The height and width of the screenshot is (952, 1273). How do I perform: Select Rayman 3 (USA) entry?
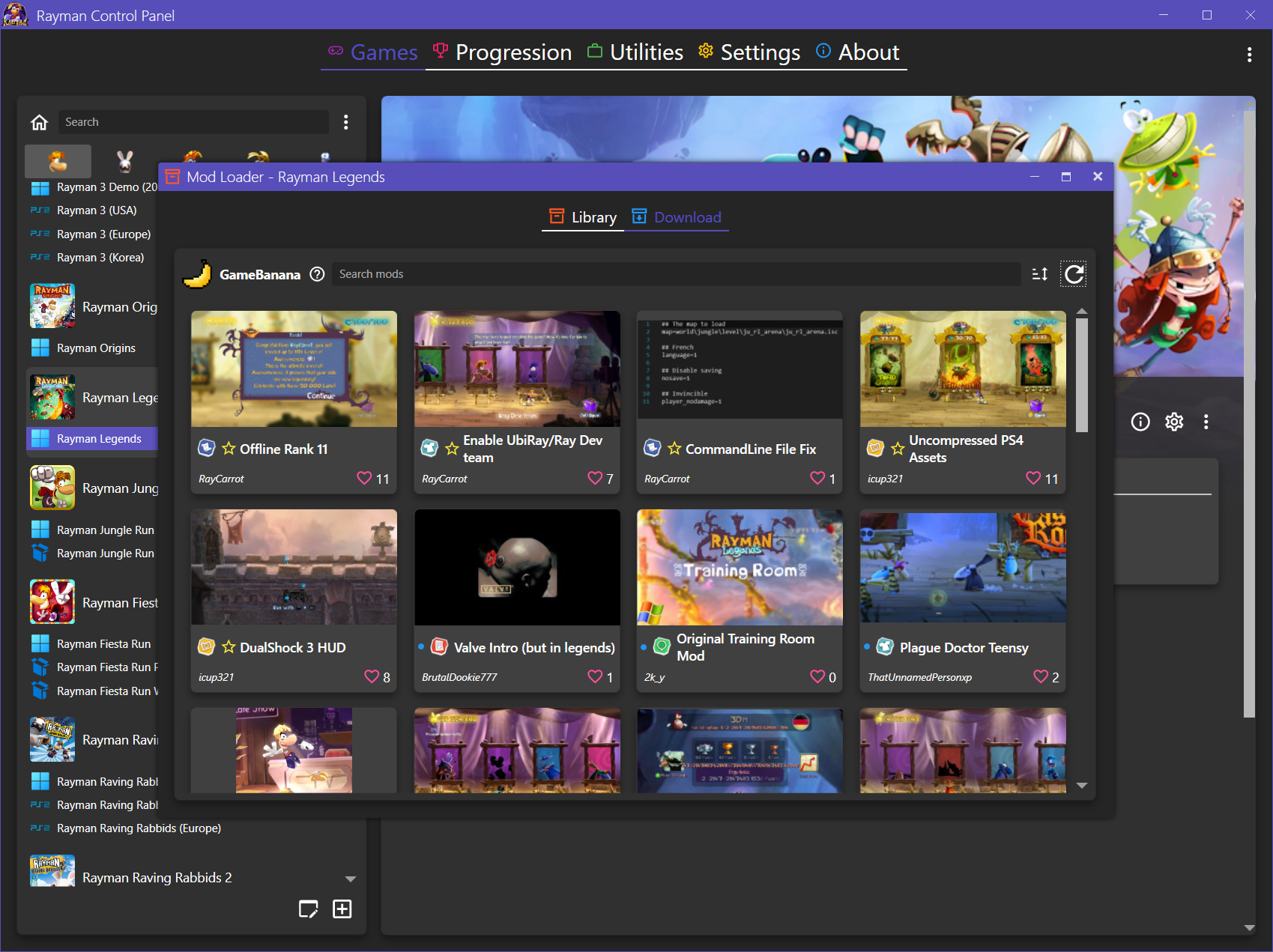coord(91,210)
